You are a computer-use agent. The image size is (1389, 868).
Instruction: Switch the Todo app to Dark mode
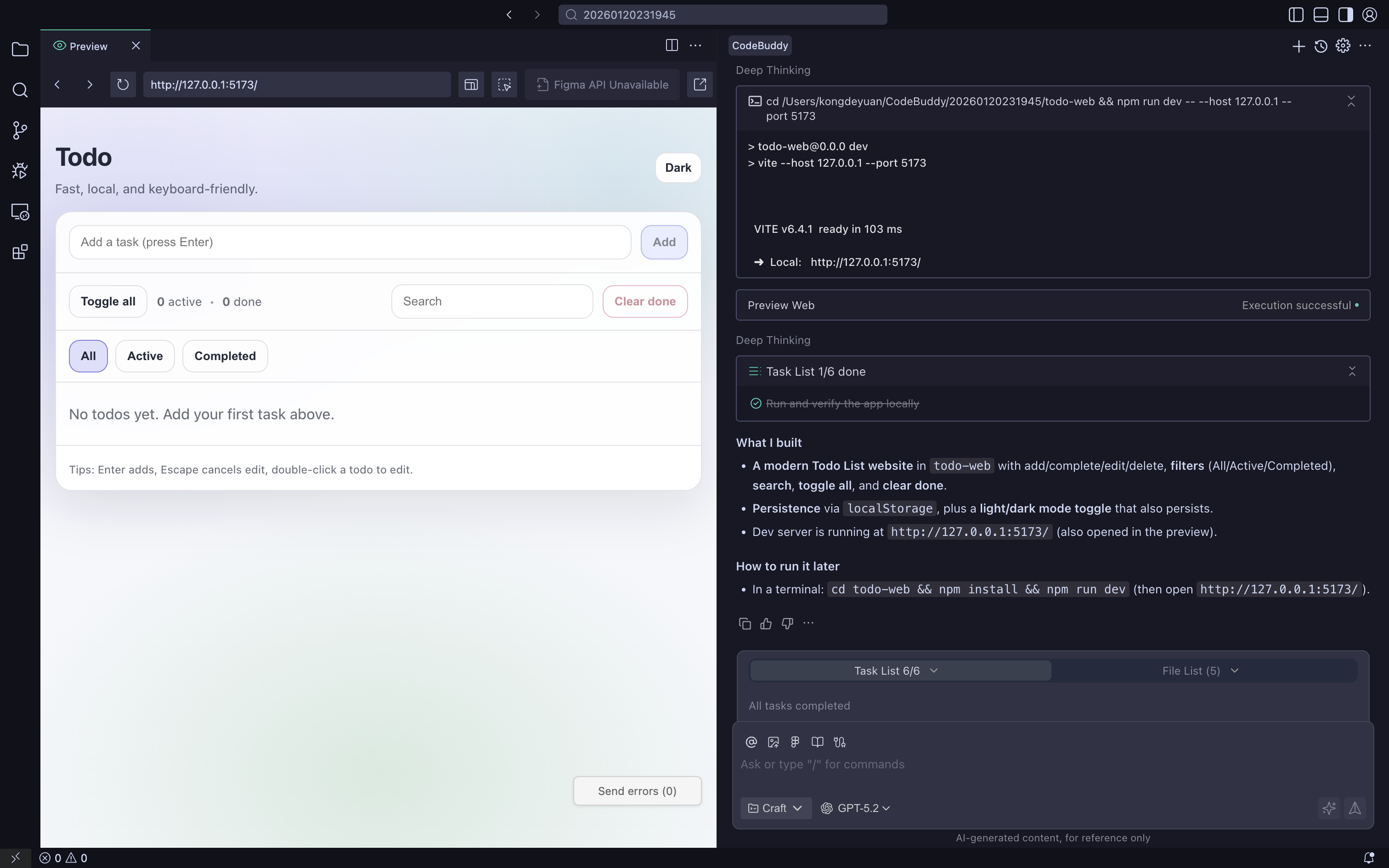(x=678, y=168)
